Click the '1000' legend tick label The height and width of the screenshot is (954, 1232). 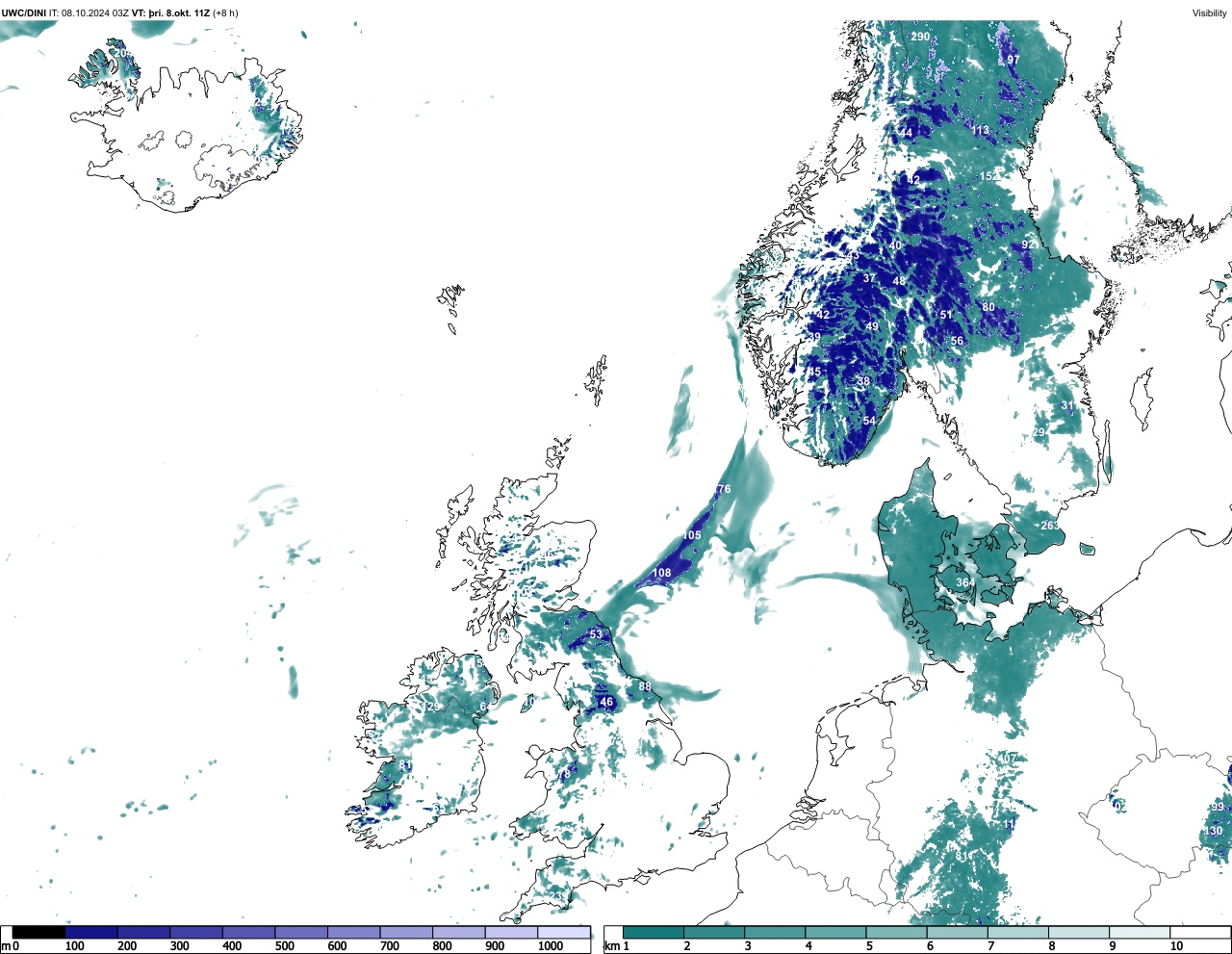coord(551,946)
